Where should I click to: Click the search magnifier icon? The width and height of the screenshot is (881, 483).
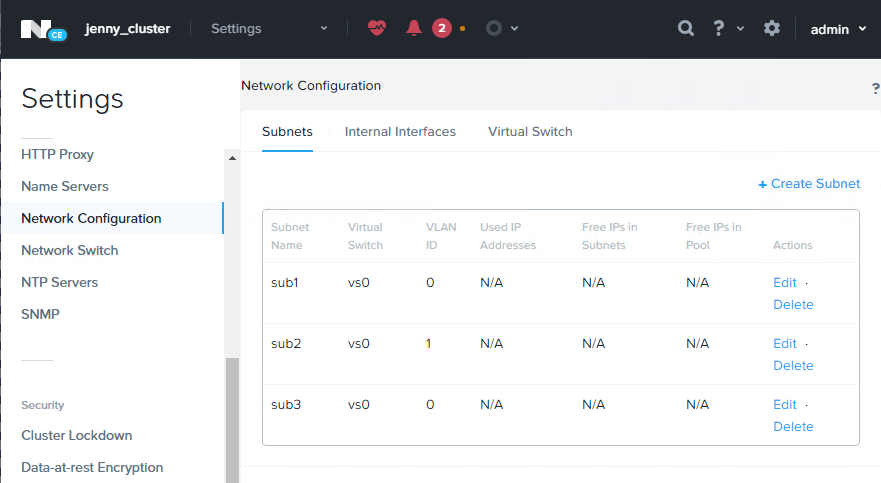coord(686,29)
